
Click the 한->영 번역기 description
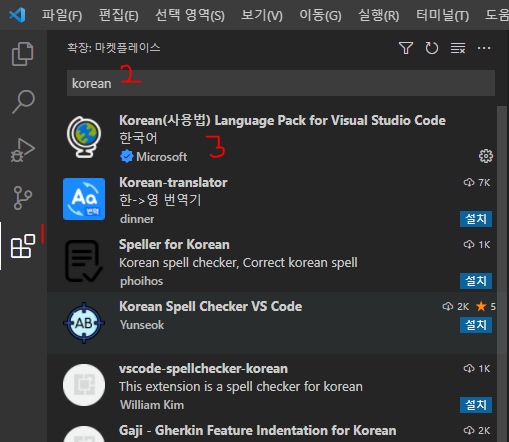(x=160, y=200)
